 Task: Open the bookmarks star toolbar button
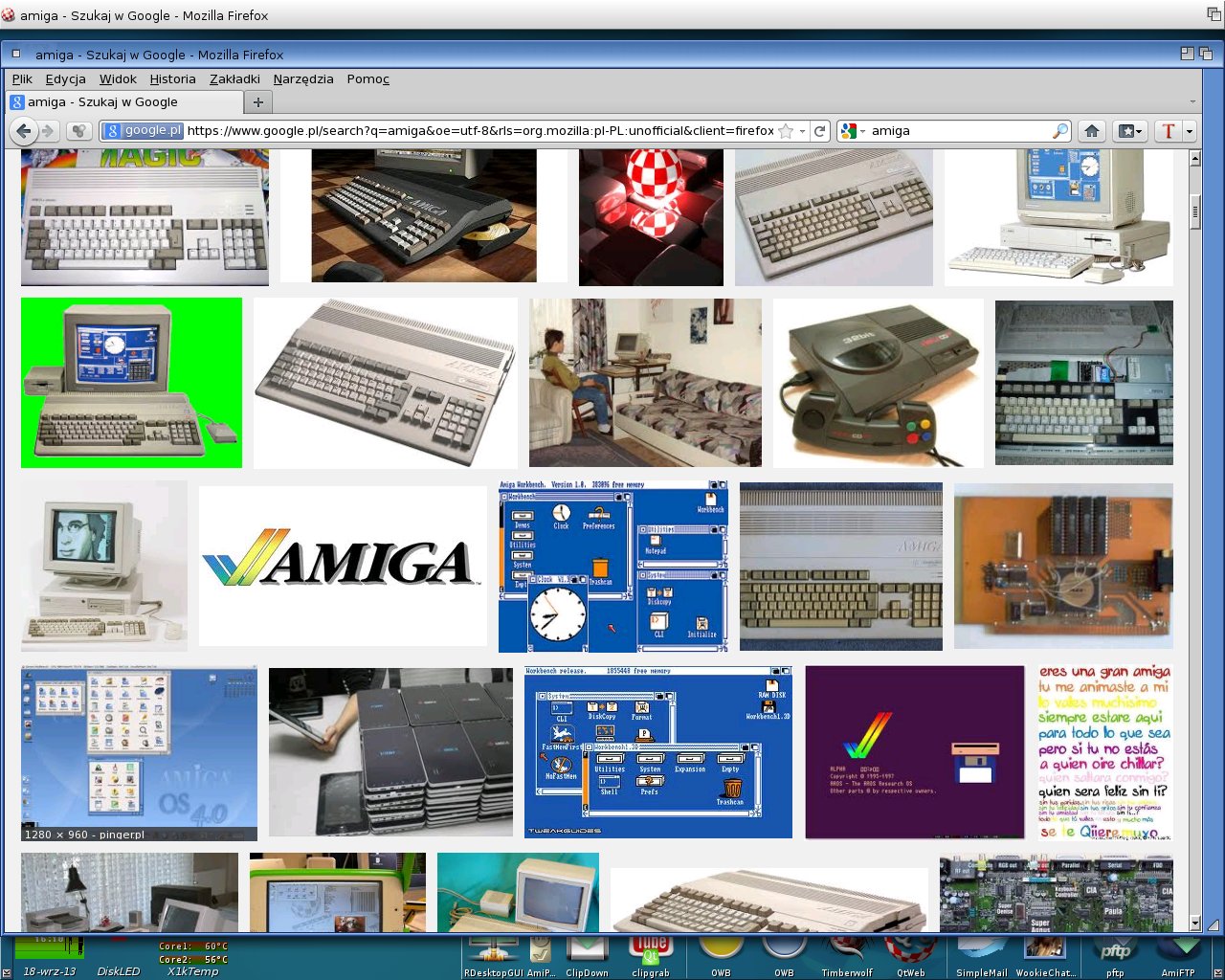click(x=1129, y=131)
